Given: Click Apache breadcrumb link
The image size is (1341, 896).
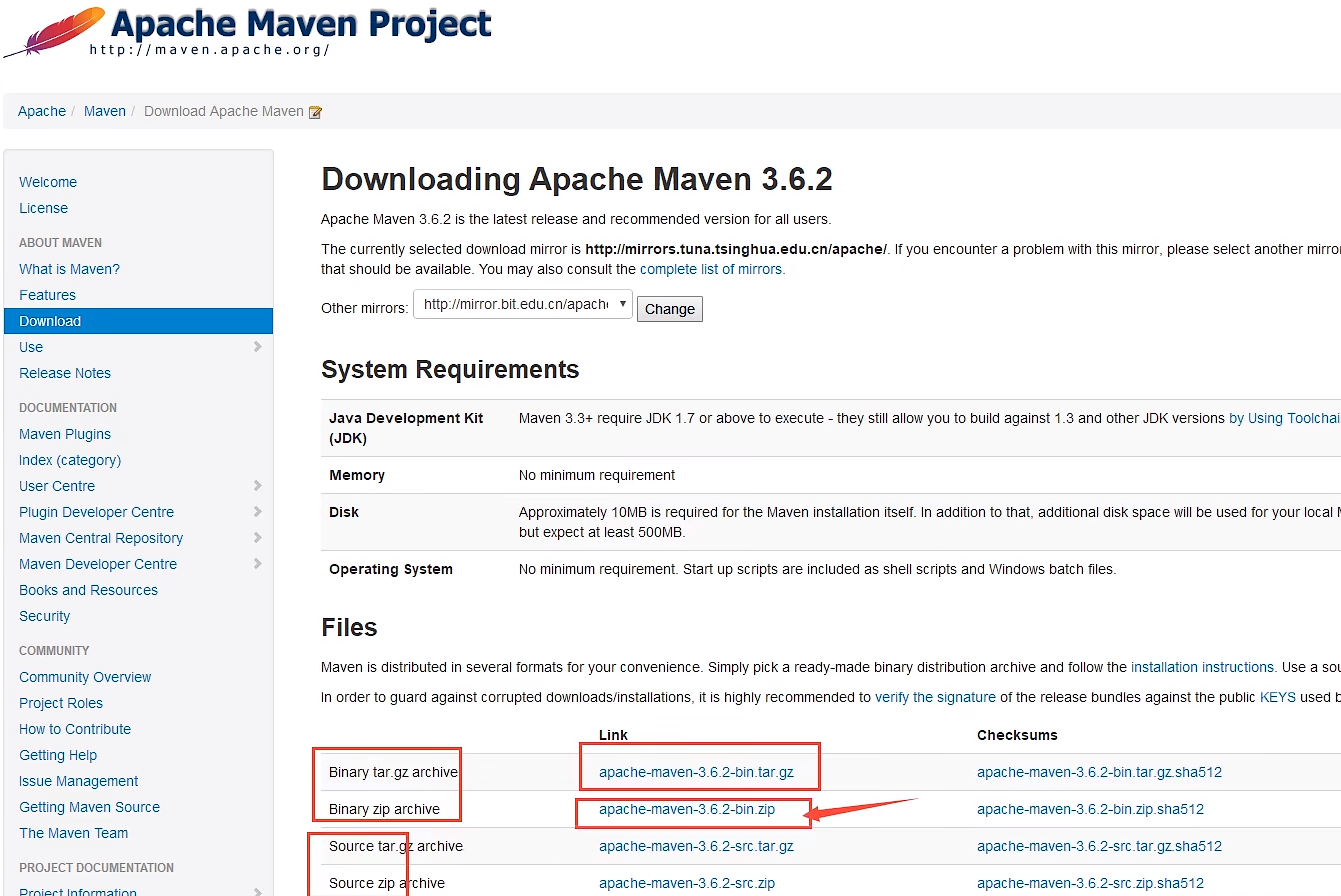Looking at the screenshot, I should pyautogui.click(x=42, y=111).
